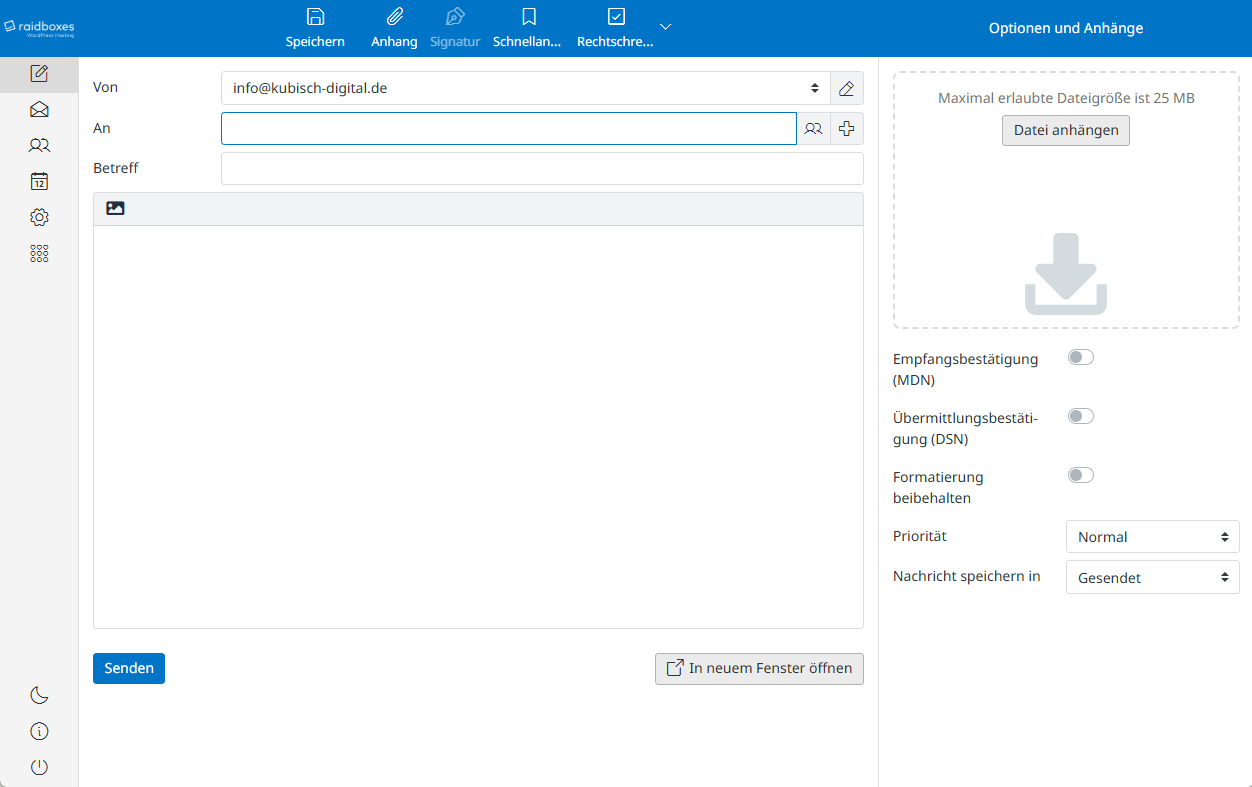Click the edit identities pencil icon
This screenshot has height=787, width=1252.
(846, 88)
